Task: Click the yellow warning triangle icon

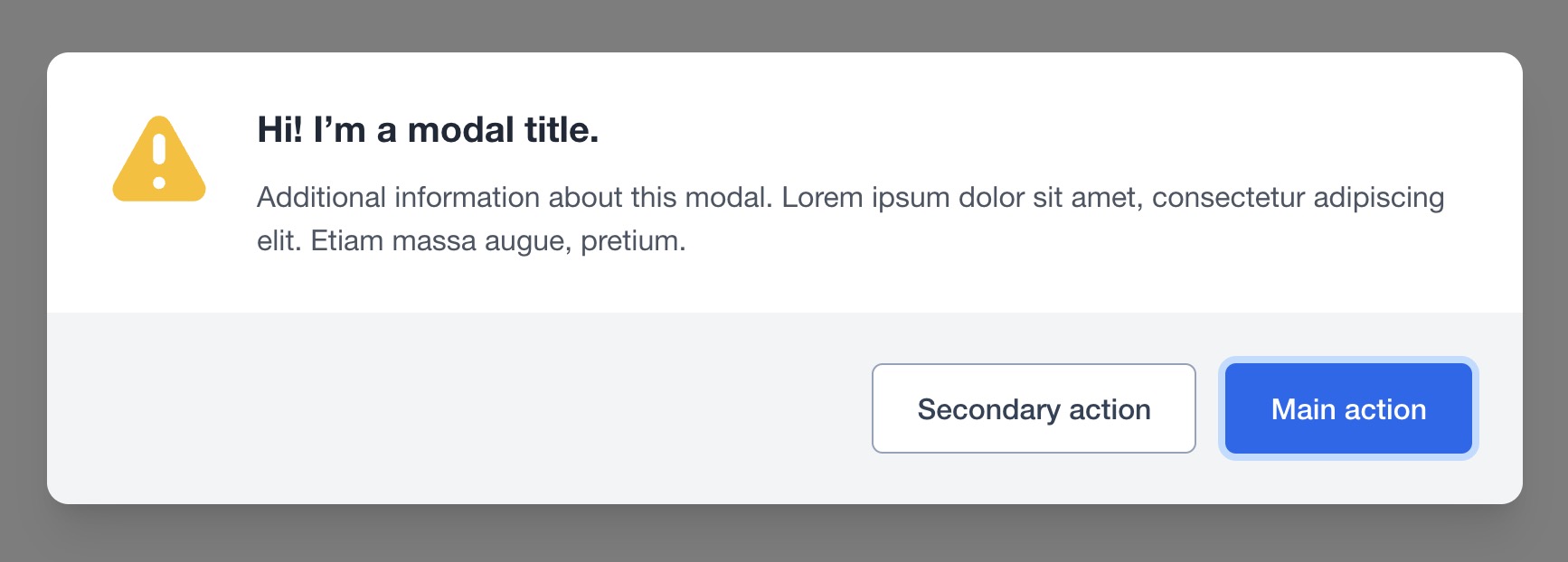Action: [x=159, y=159]
